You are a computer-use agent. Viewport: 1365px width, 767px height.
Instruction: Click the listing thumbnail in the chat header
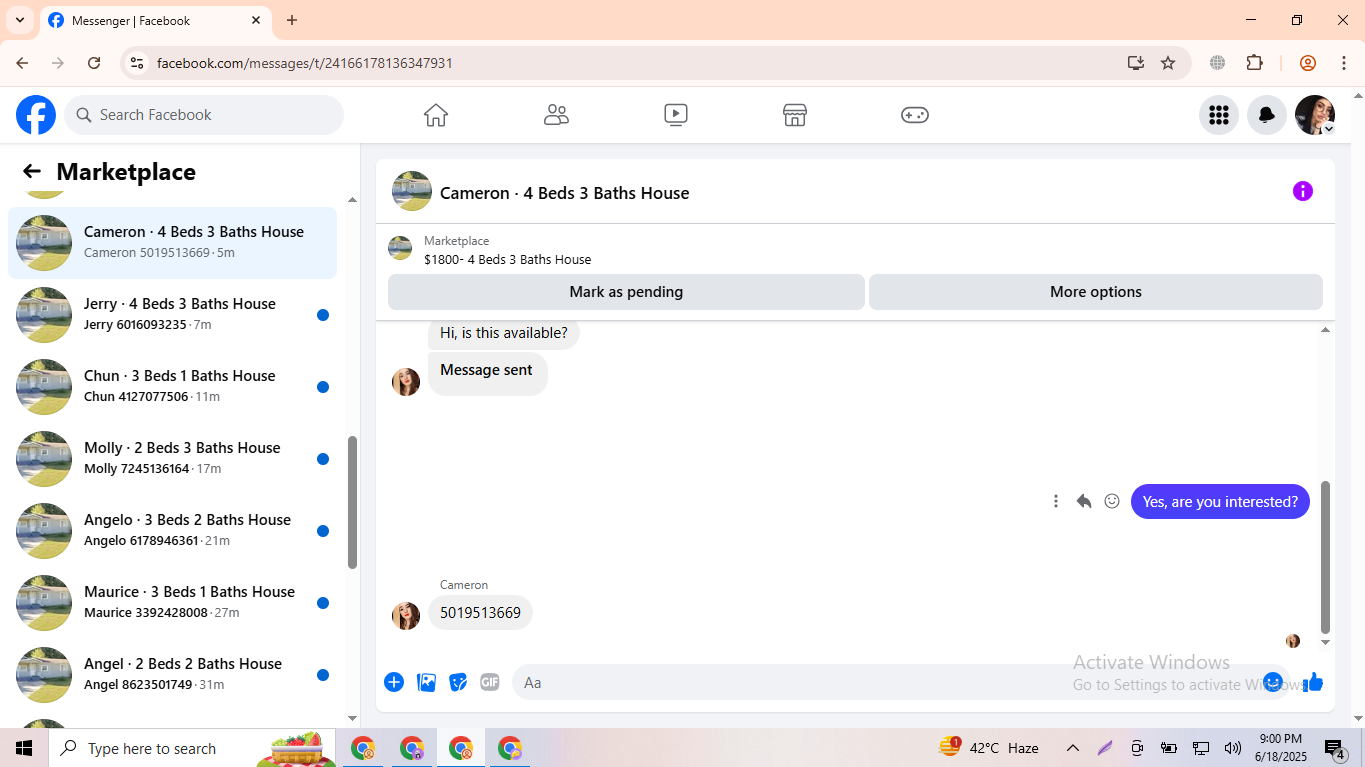[x=412, y=191]
